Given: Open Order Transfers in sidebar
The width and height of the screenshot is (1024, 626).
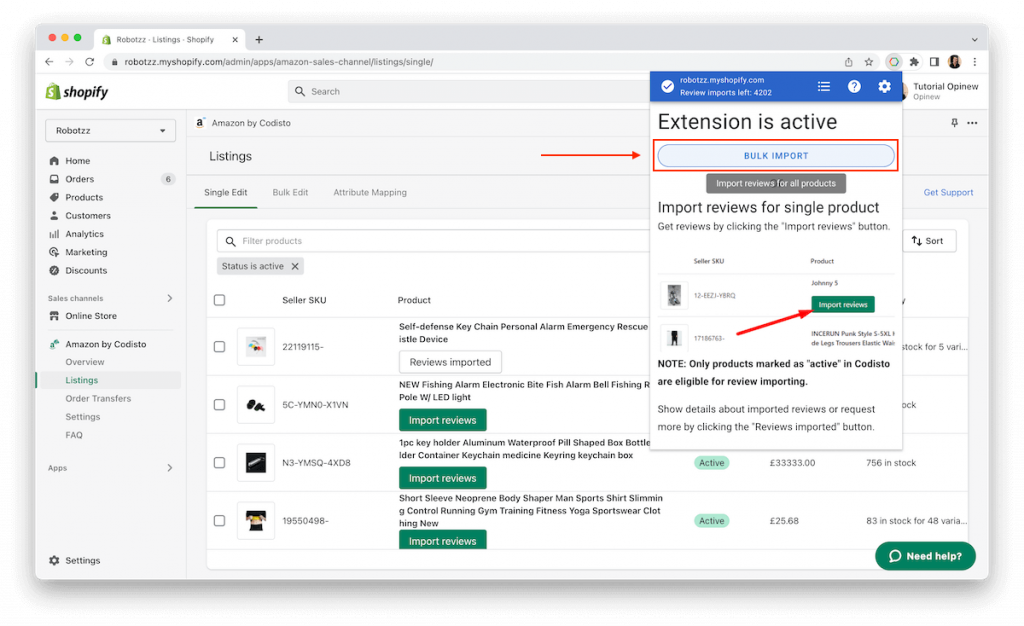Looking at the screenshot, I should pyautogui.click(x=98, y=398).
